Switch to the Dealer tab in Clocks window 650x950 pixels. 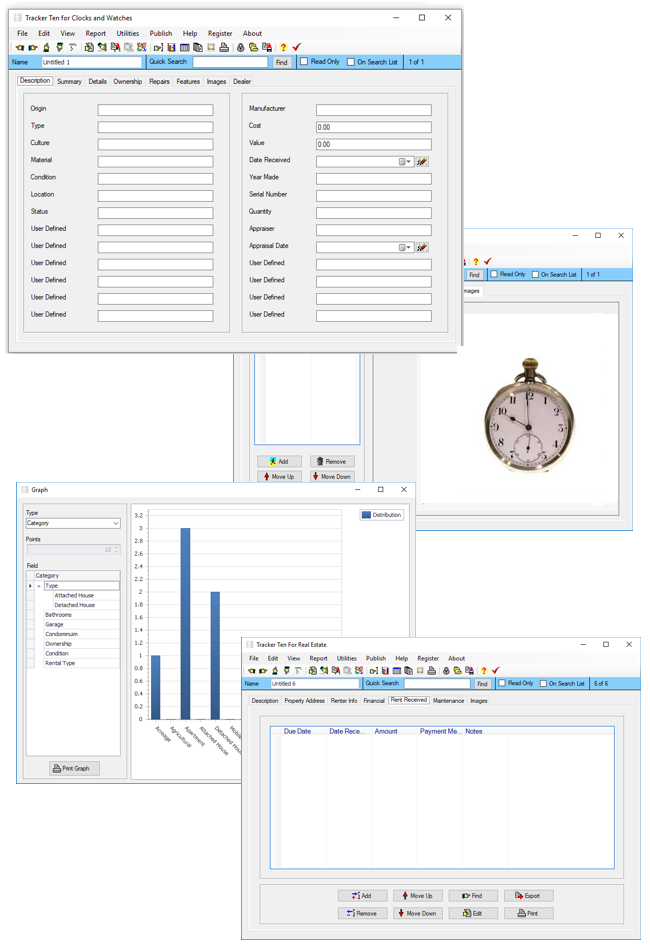click(242, 81)
